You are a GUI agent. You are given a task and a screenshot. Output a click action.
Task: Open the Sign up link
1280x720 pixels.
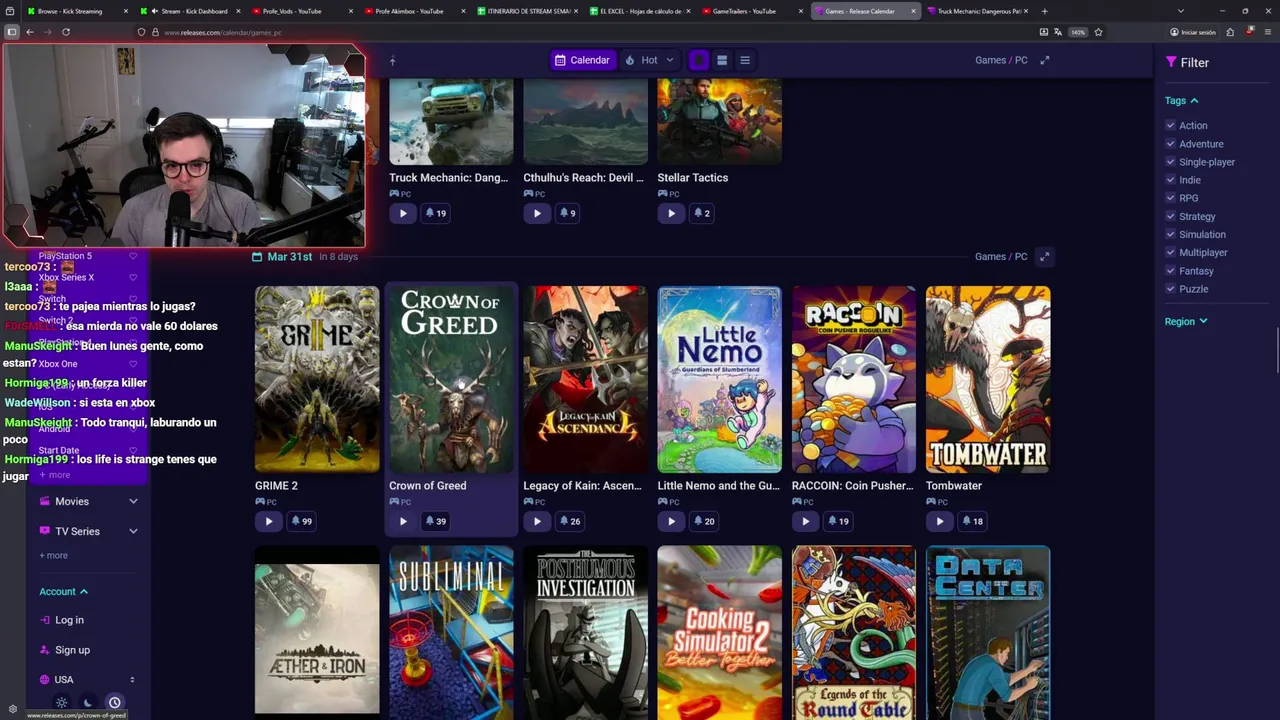point(65,650)
